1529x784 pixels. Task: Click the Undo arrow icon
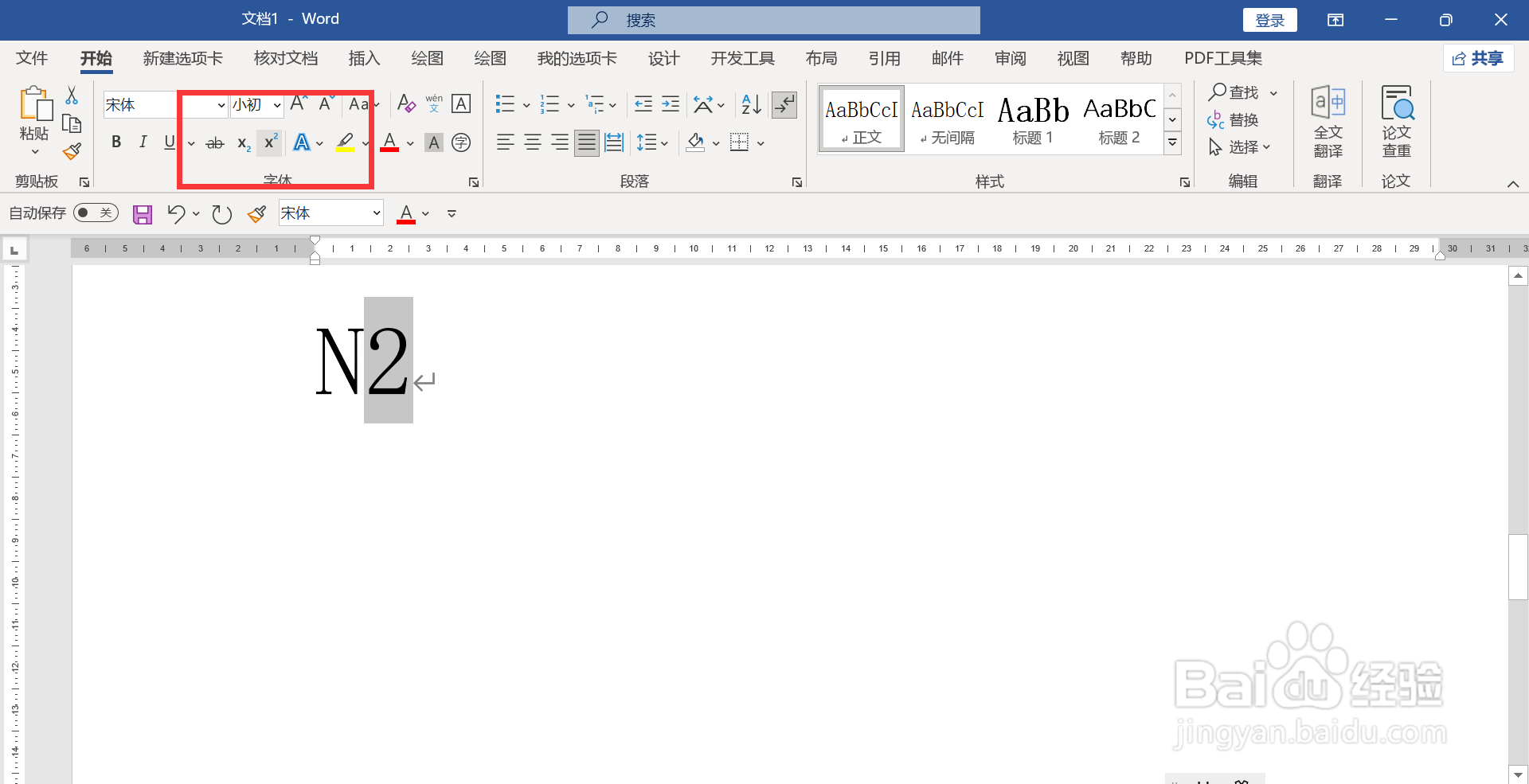[x=176, y=213]
